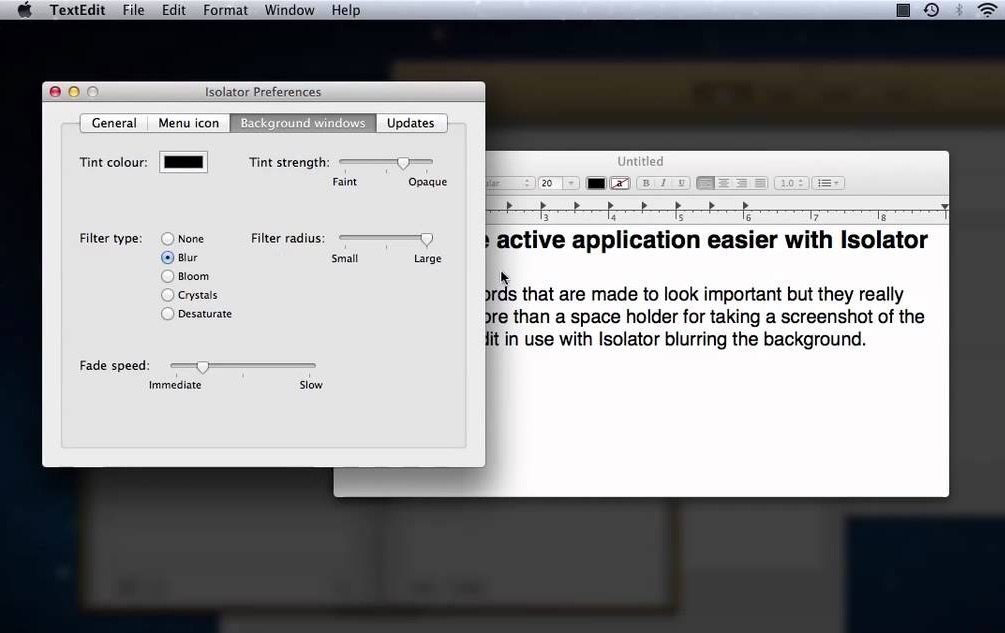Open the Apple menu
1005x633 pixels.
(x=24, y=10)
